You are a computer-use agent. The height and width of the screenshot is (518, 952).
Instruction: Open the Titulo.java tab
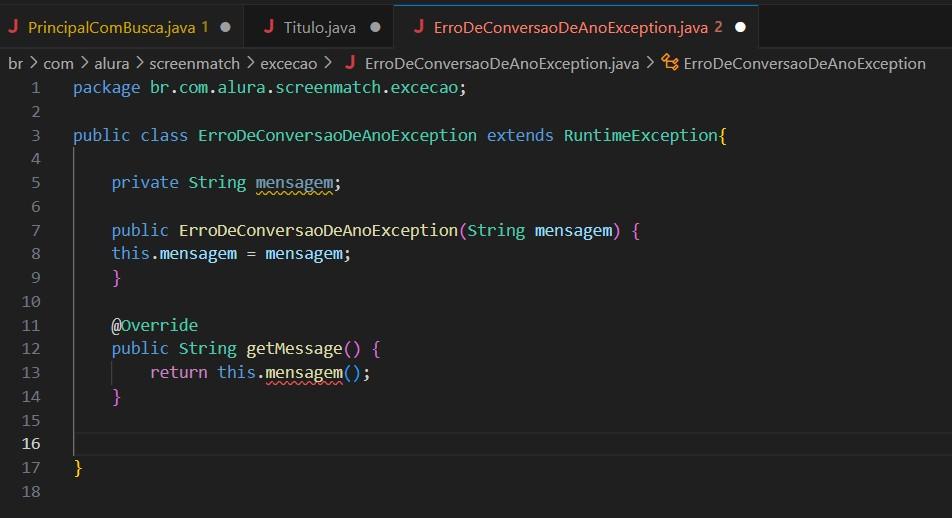(318, 27)
